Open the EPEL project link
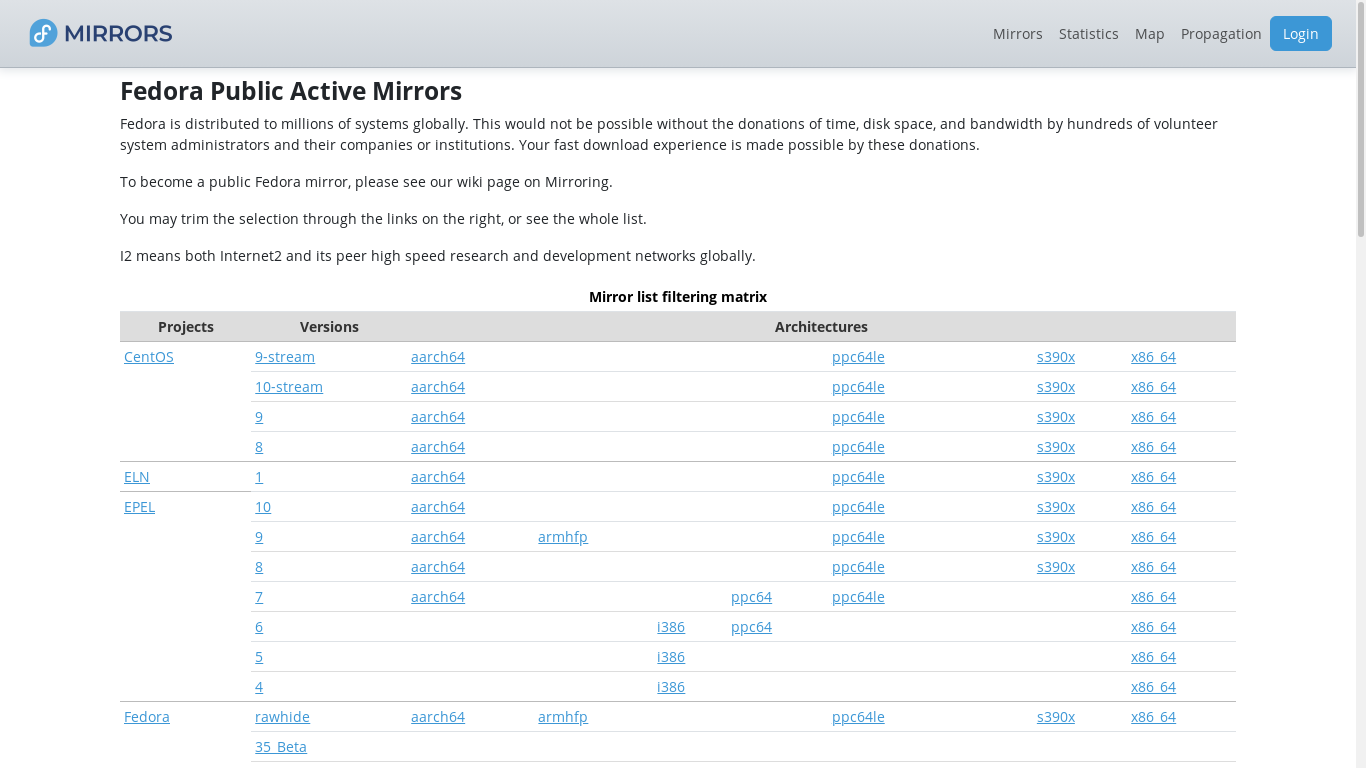This screenshot has width=1366, height=768. 139,507
